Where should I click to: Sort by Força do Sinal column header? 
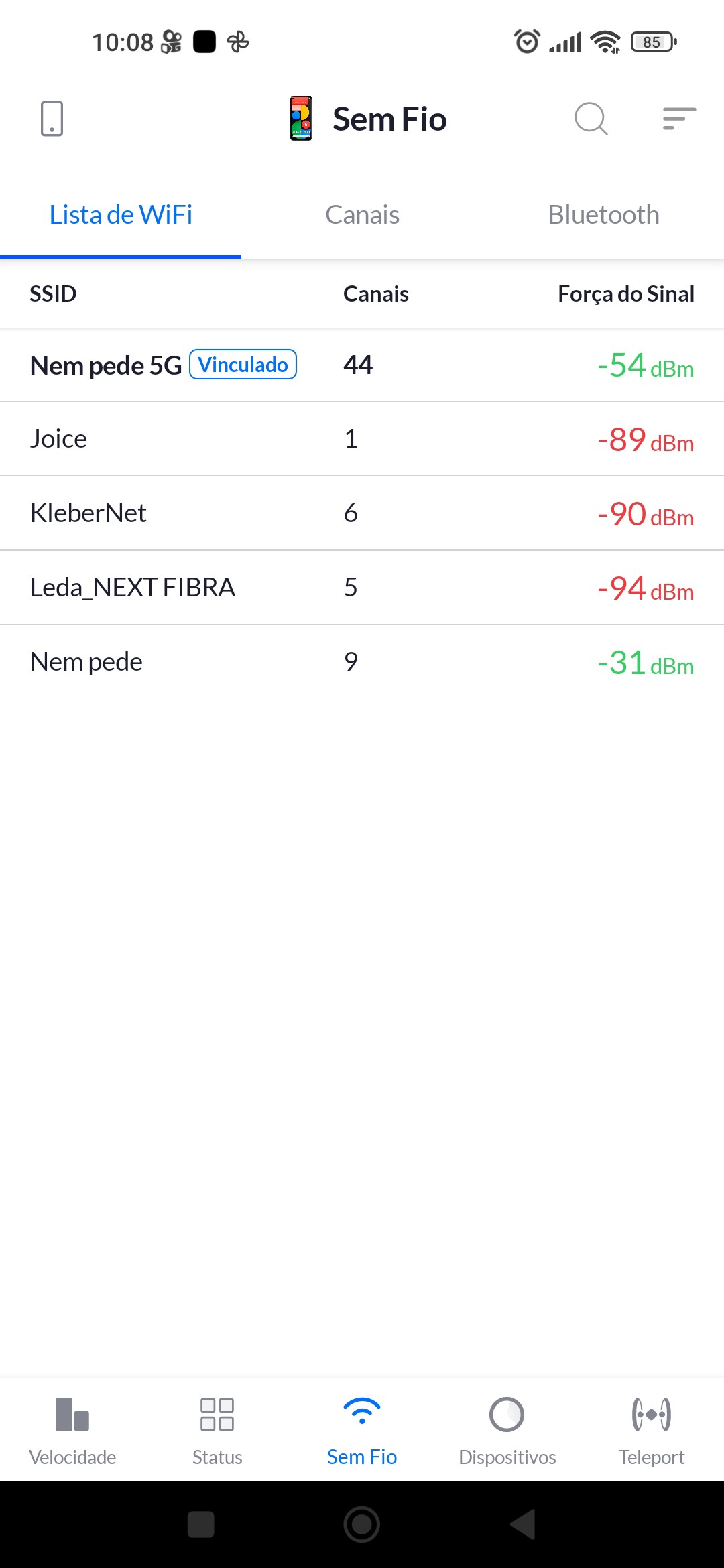click(x=625, y=293)
